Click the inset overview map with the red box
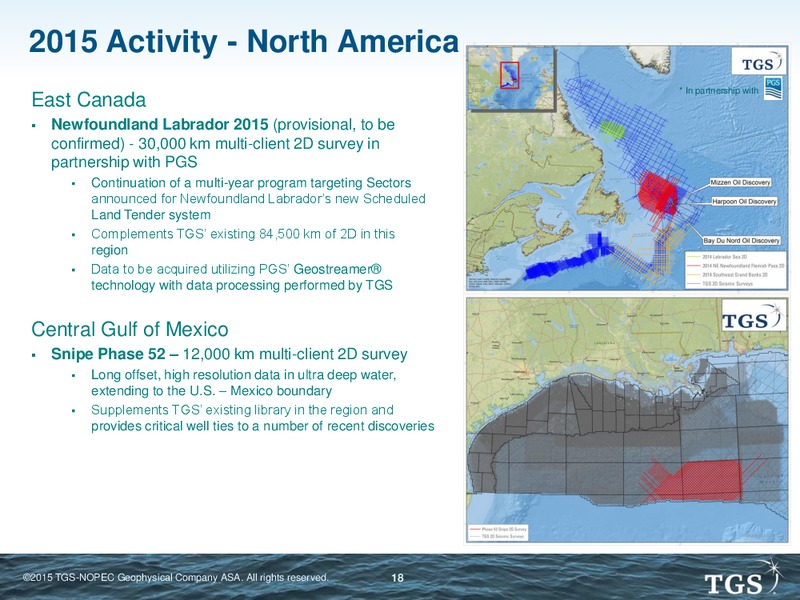The width and height of the screenshot is (800, 600). [x=511, y=78]
